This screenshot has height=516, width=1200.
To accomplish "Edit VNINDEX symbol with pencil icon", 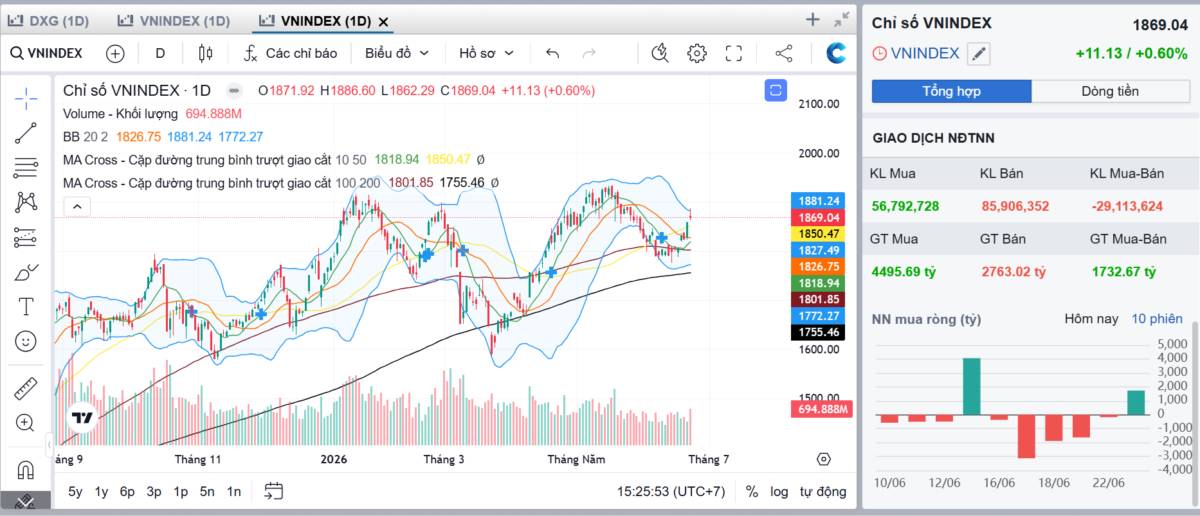I will tap(979, 54).
